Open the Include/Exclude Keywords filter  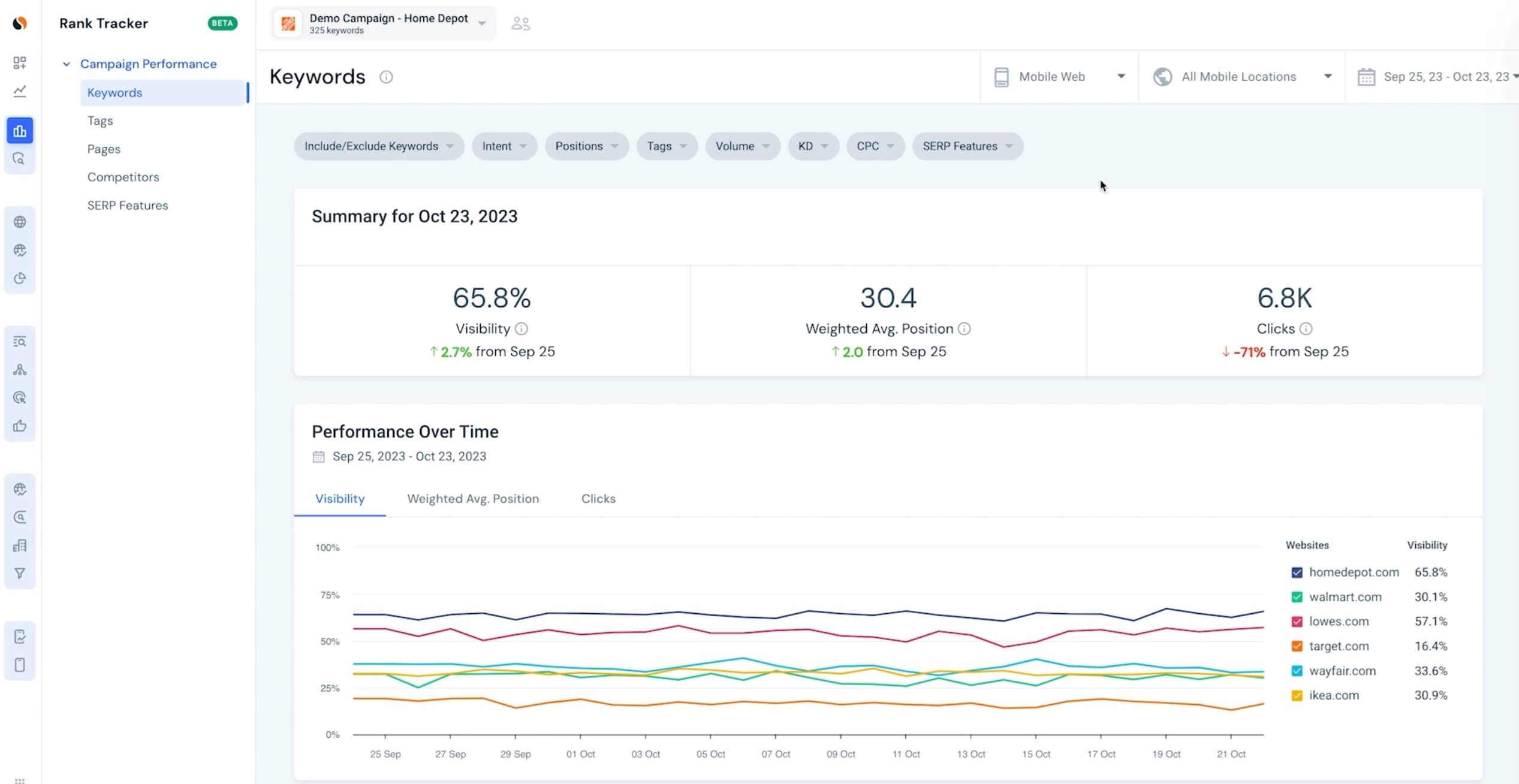click(379, 146)
